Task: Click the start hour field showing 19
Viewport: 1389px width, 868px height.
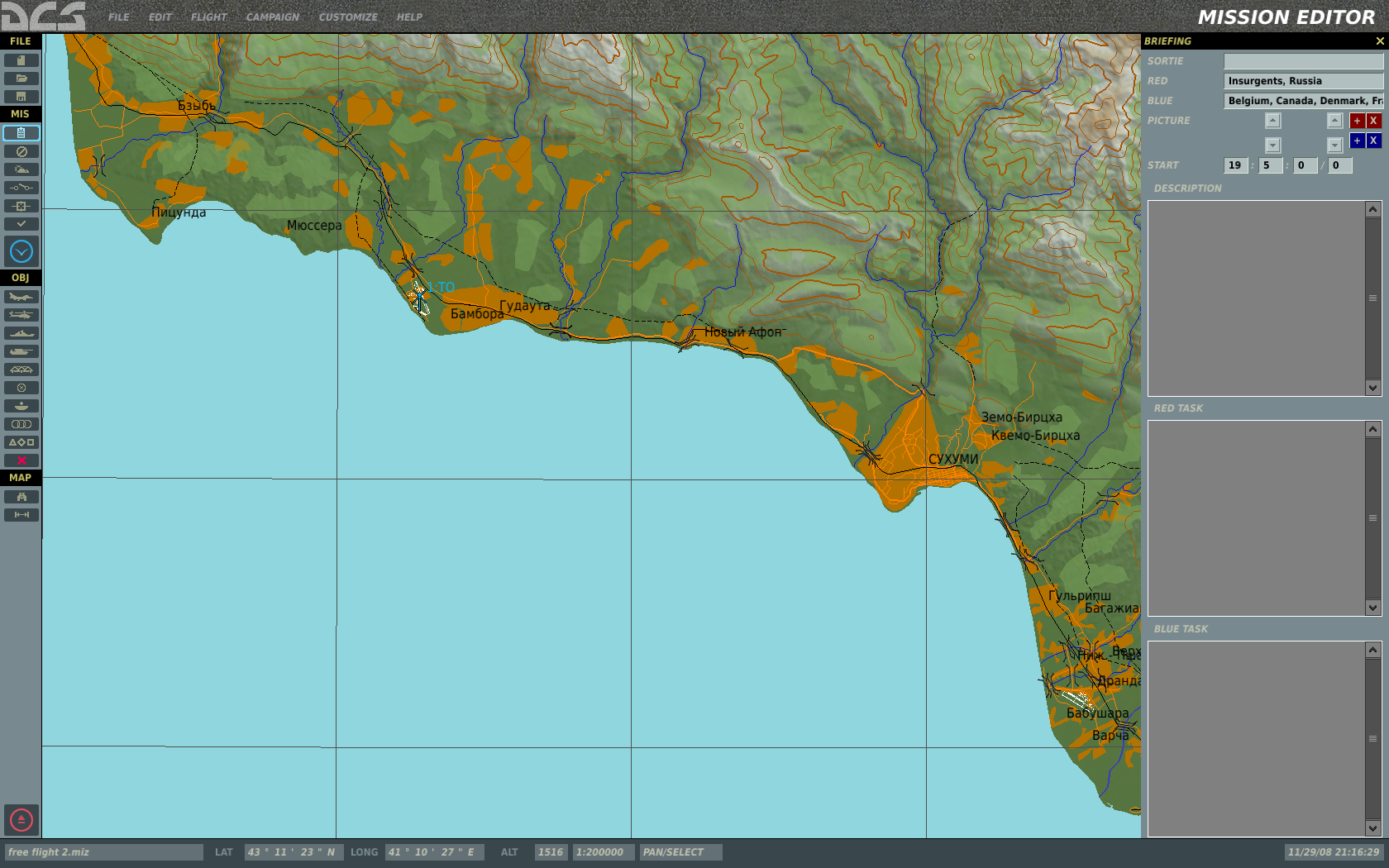Action: coord(1236,165)
